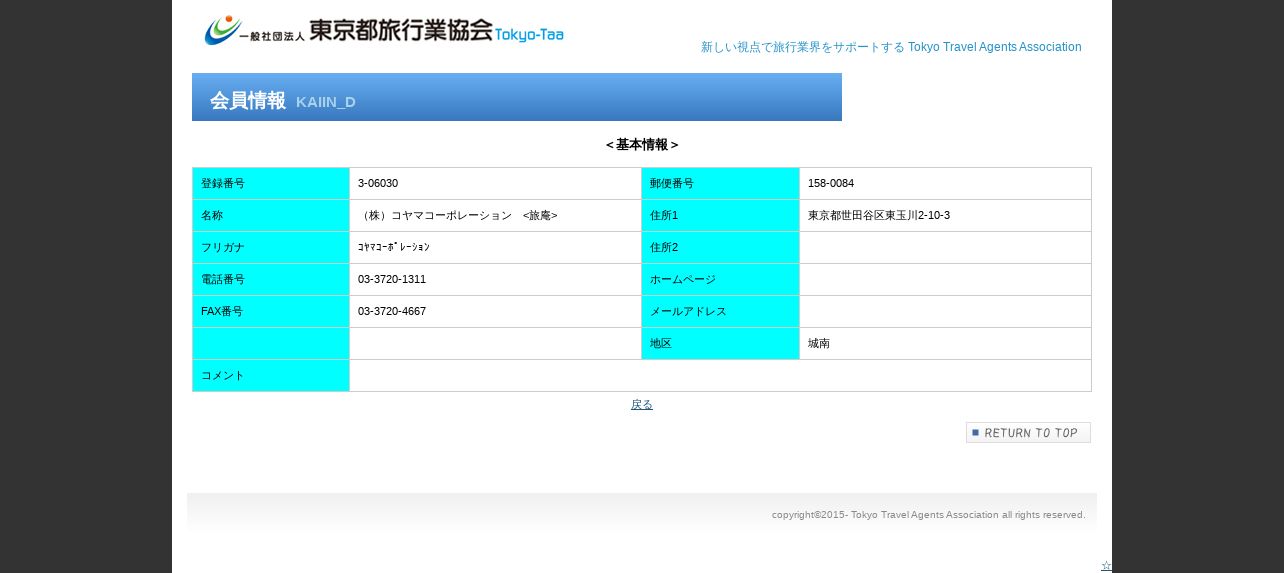Image resolution: width=1284 pixels, height=573 pixels.
Task: Click the FAX番号 label cell
Action: click(271, 312)
